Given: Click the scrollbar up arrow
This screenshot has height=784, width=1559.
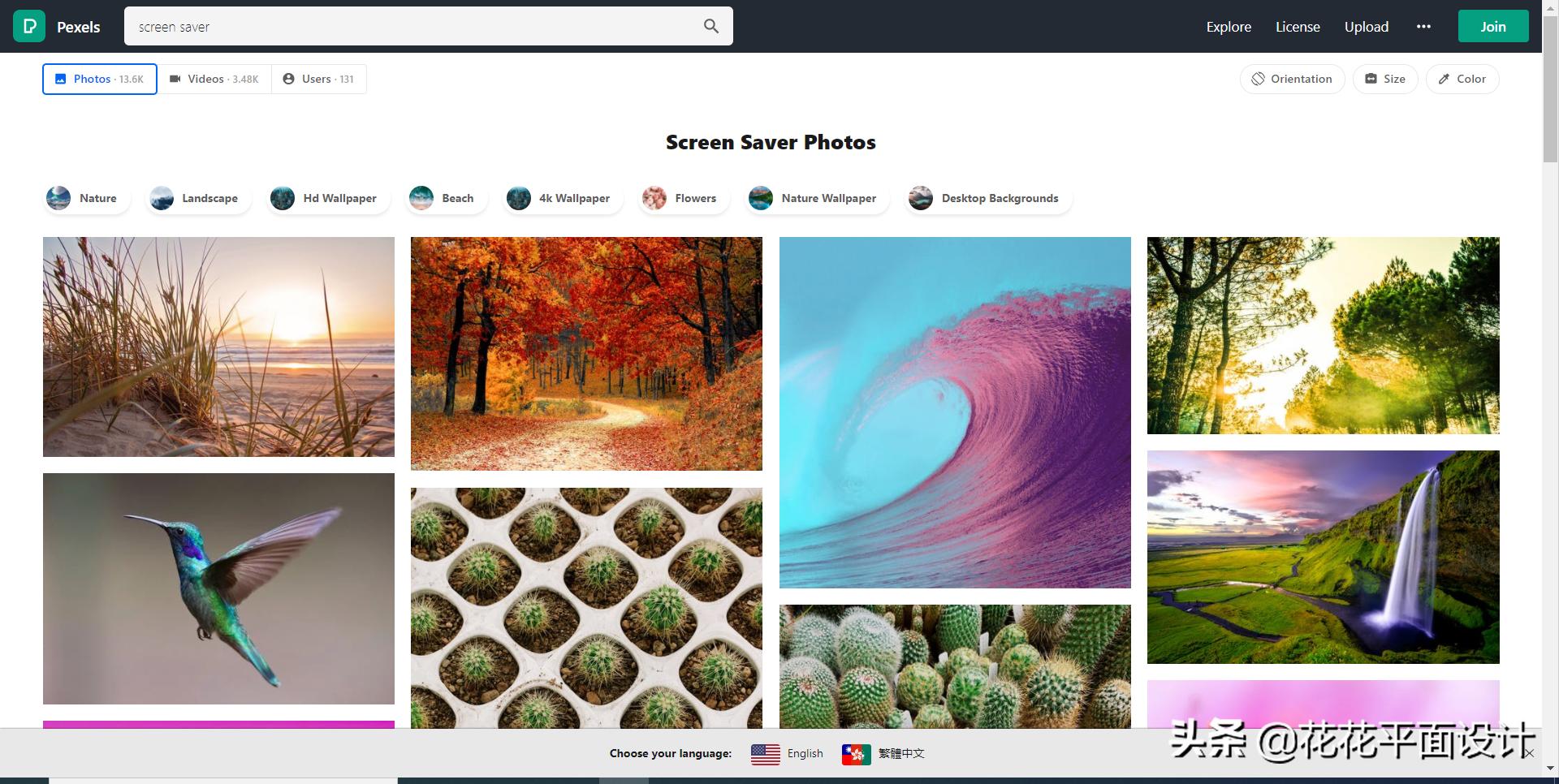Looking at the screenshot, I should pos(1550,6).
